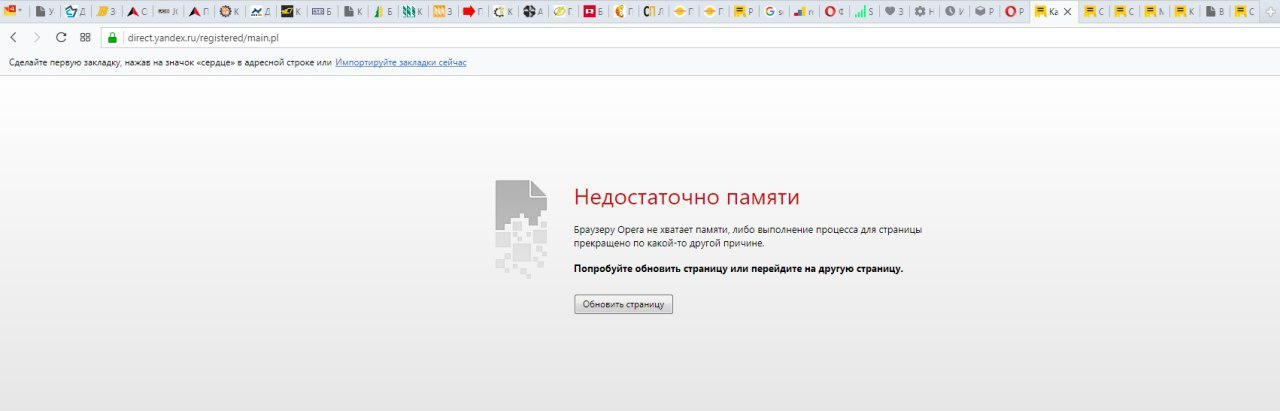
Task: Switch to the orange grid tab 'З'
Action: (444, 12)
